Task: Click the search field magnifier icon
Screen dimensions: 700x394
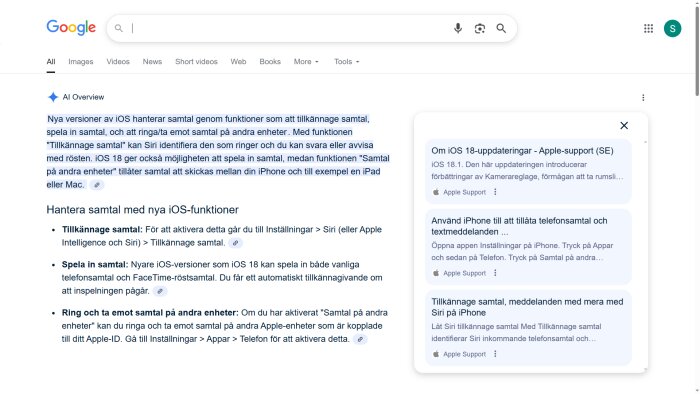Action: 118,28
